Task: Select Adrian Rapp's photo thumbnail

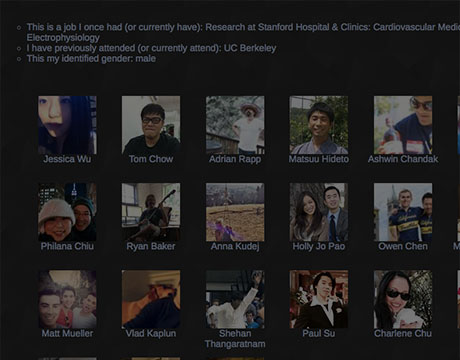Action: [235, 125]
